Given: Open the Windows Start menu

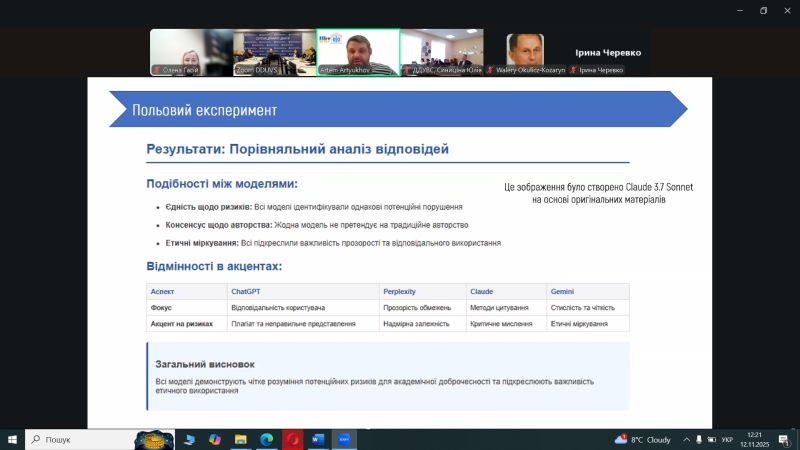Looking at the screenshot, I should tap(12, 439).
